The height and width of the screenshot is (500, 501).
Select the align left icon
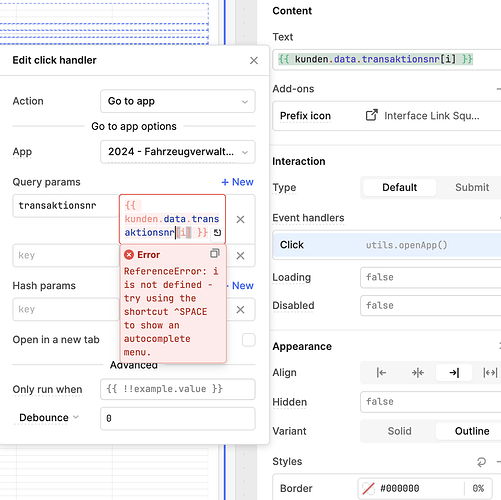pyautogui.click(x=381, y=372)
